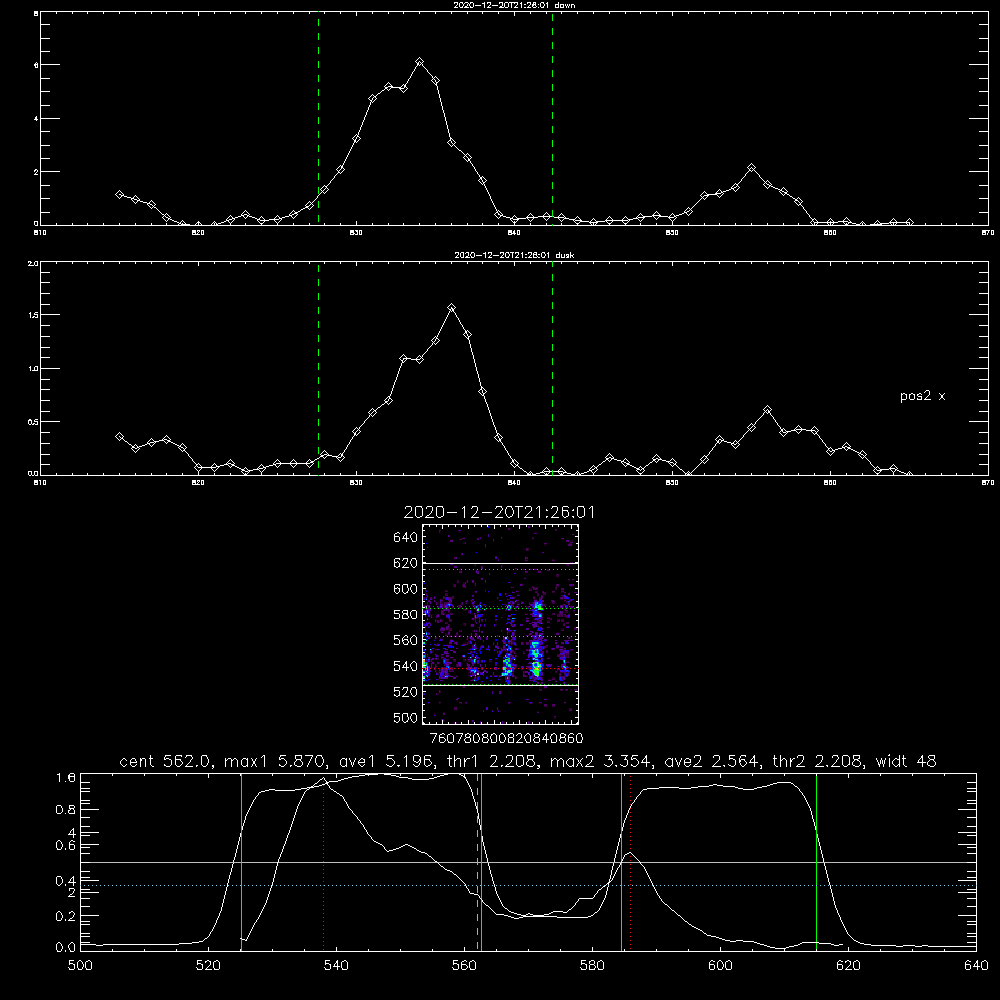The image size is (1000, 1000).
Task: Click the heatmap y-axis label 560
Action: pyautogui.click(x=406, y=640)
